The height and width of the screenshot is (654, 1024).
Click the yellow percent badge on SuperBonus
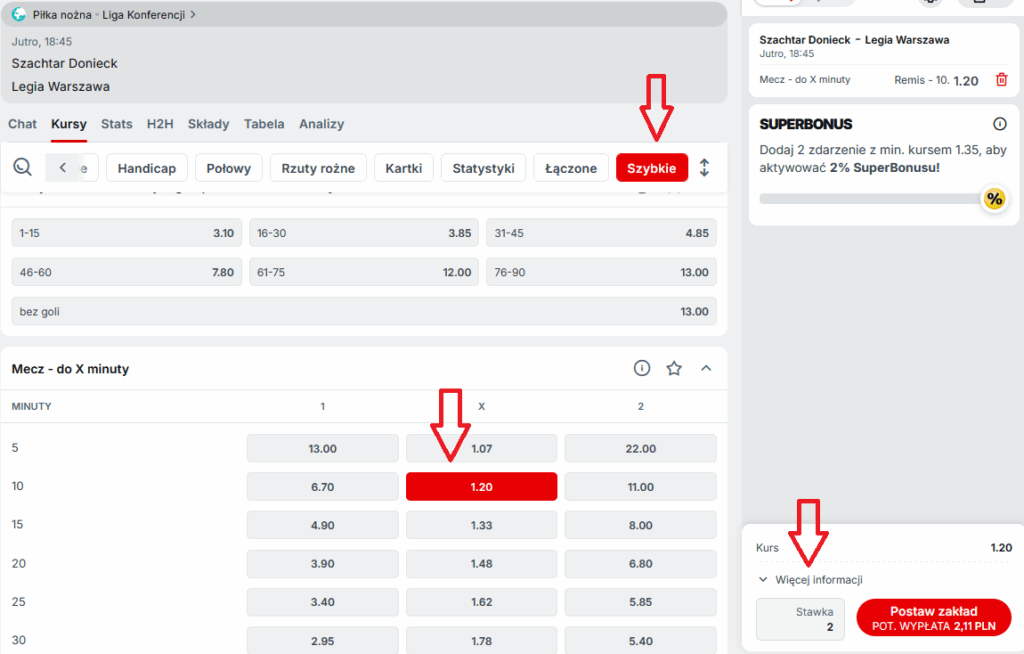click(993, 199)
